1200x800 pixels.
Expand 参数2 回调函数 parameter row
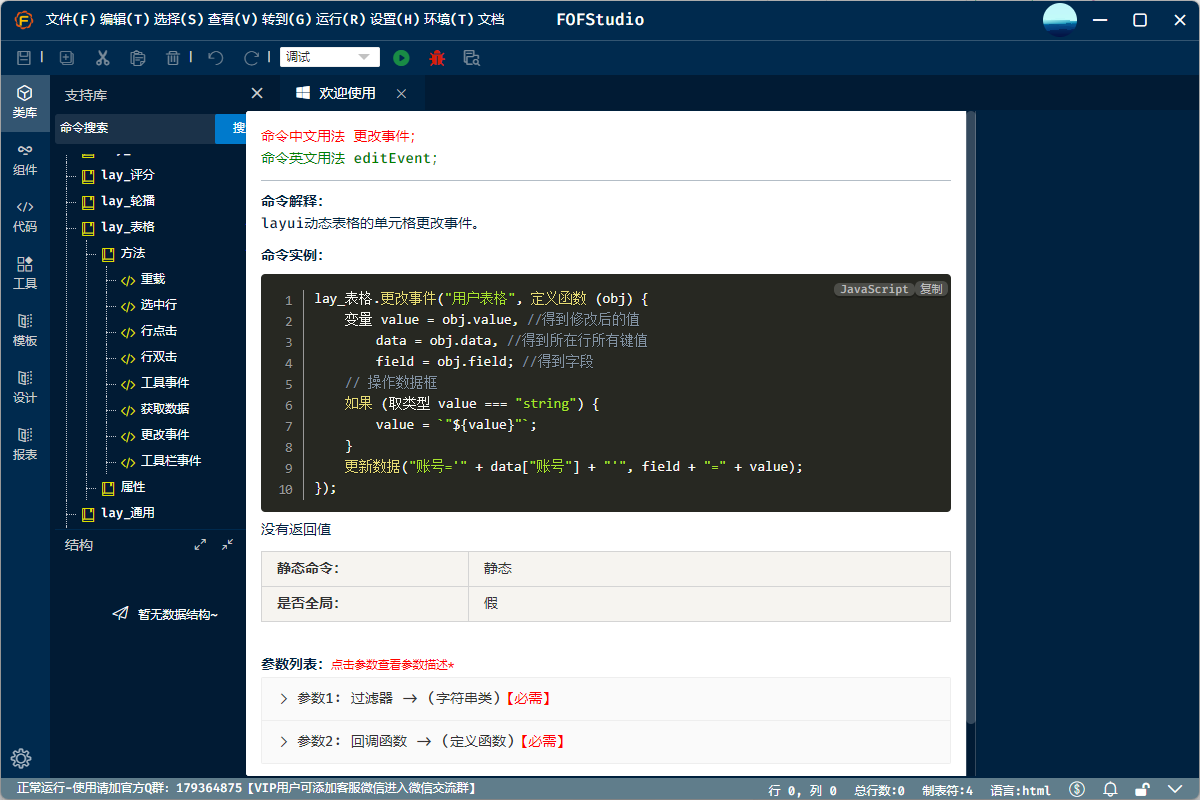pos(606,742)
